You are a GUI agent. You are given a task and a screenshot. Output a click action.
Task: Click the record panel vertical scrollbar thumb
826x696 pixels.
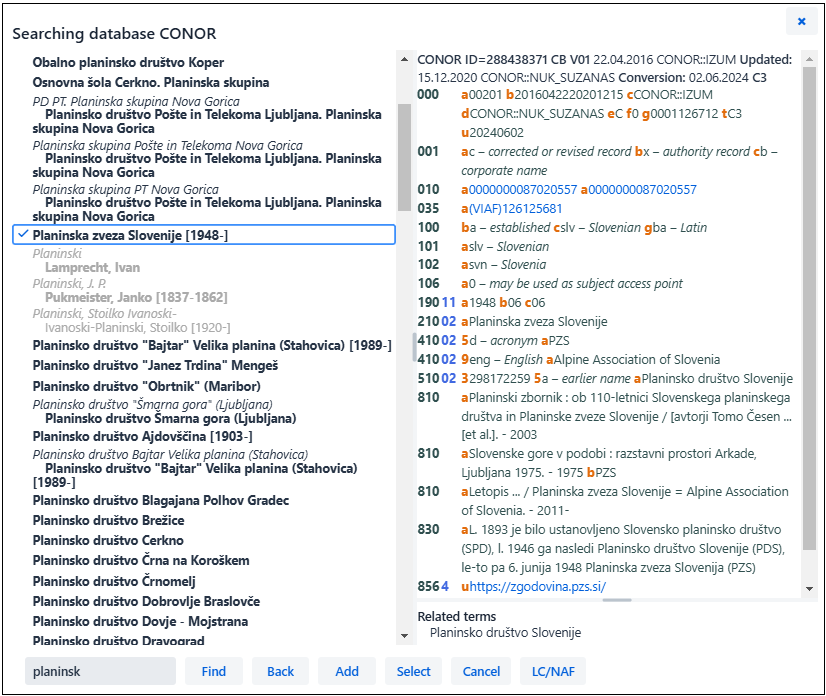809,308
